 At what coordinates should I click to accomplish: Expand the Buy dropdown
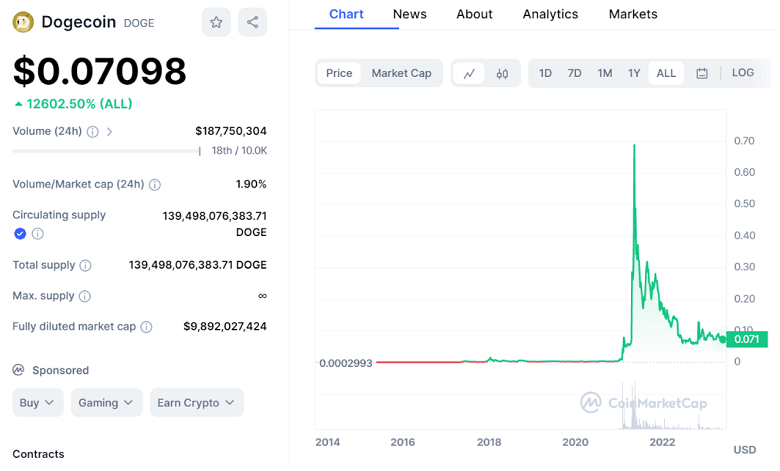pyautogui.click(x=38, y=403)
